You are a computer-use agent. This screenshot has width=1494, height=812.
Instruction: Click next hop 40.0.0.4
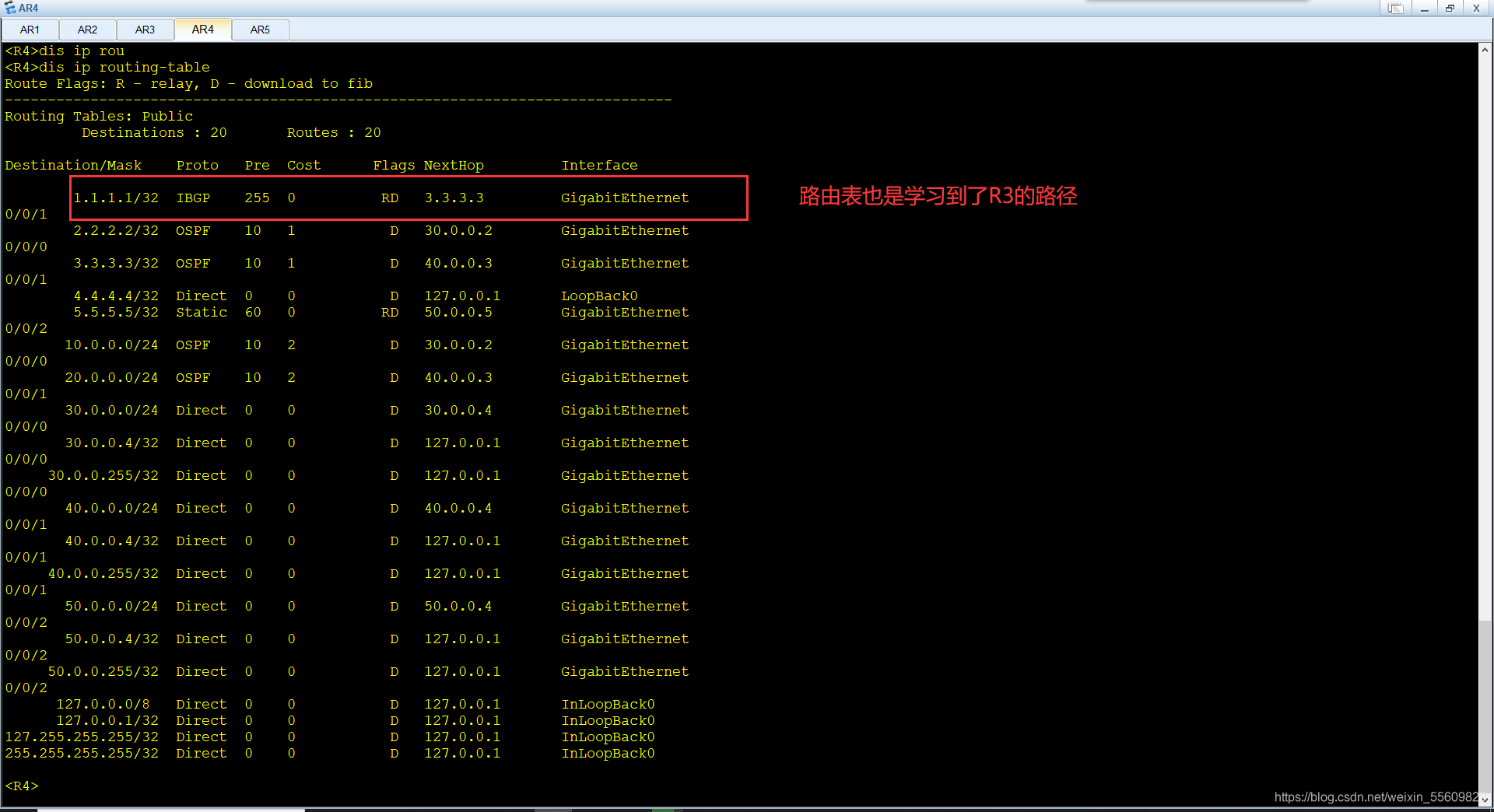pyautogui.click(x=458, y=509)
